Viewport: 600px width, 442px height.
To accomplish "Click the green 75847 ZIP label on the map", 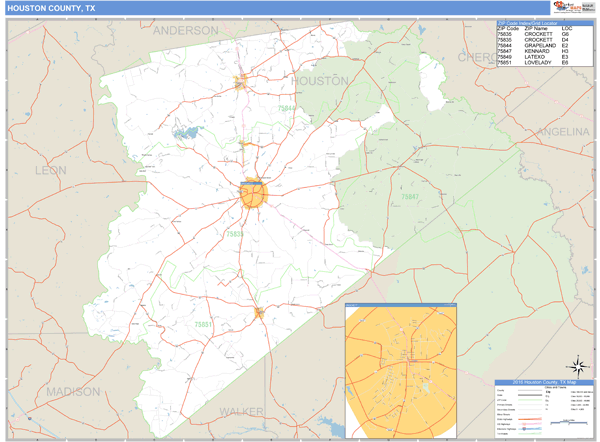I will tap(410, 197).
